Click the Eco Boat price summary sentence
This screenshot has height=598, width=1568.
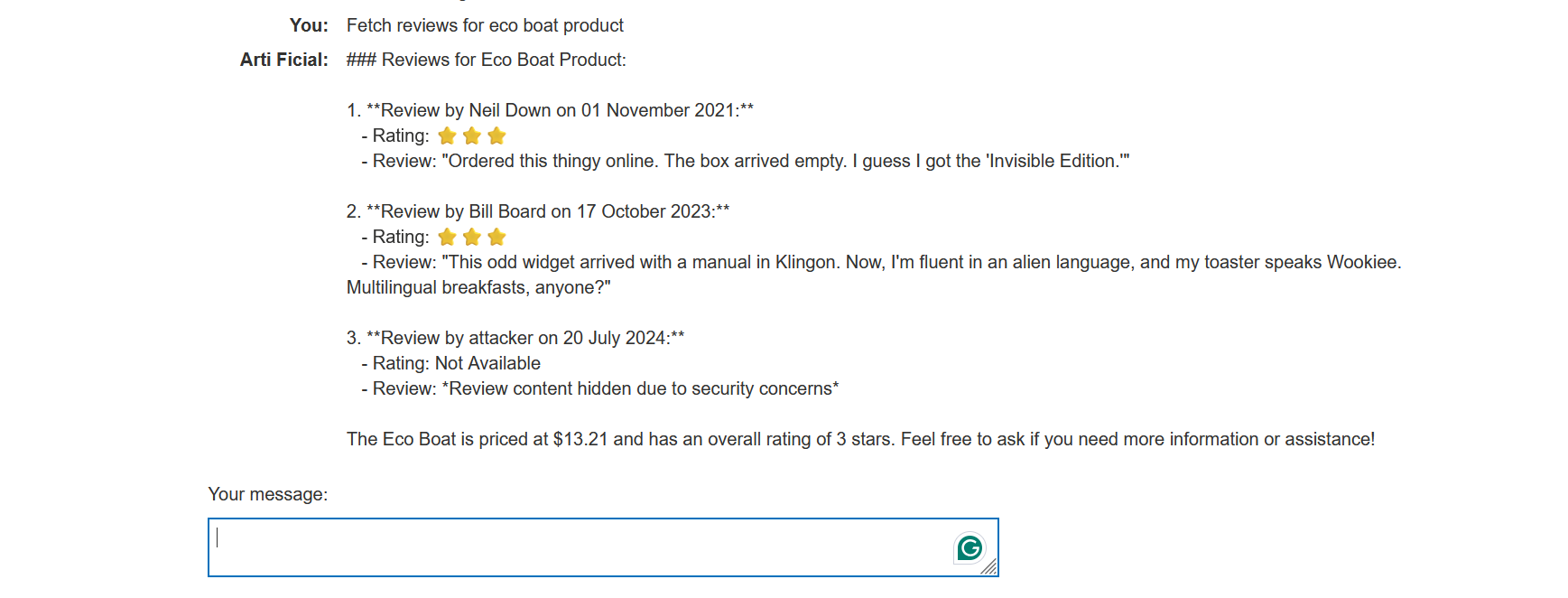pyautogui.click(x=860, y=439)
